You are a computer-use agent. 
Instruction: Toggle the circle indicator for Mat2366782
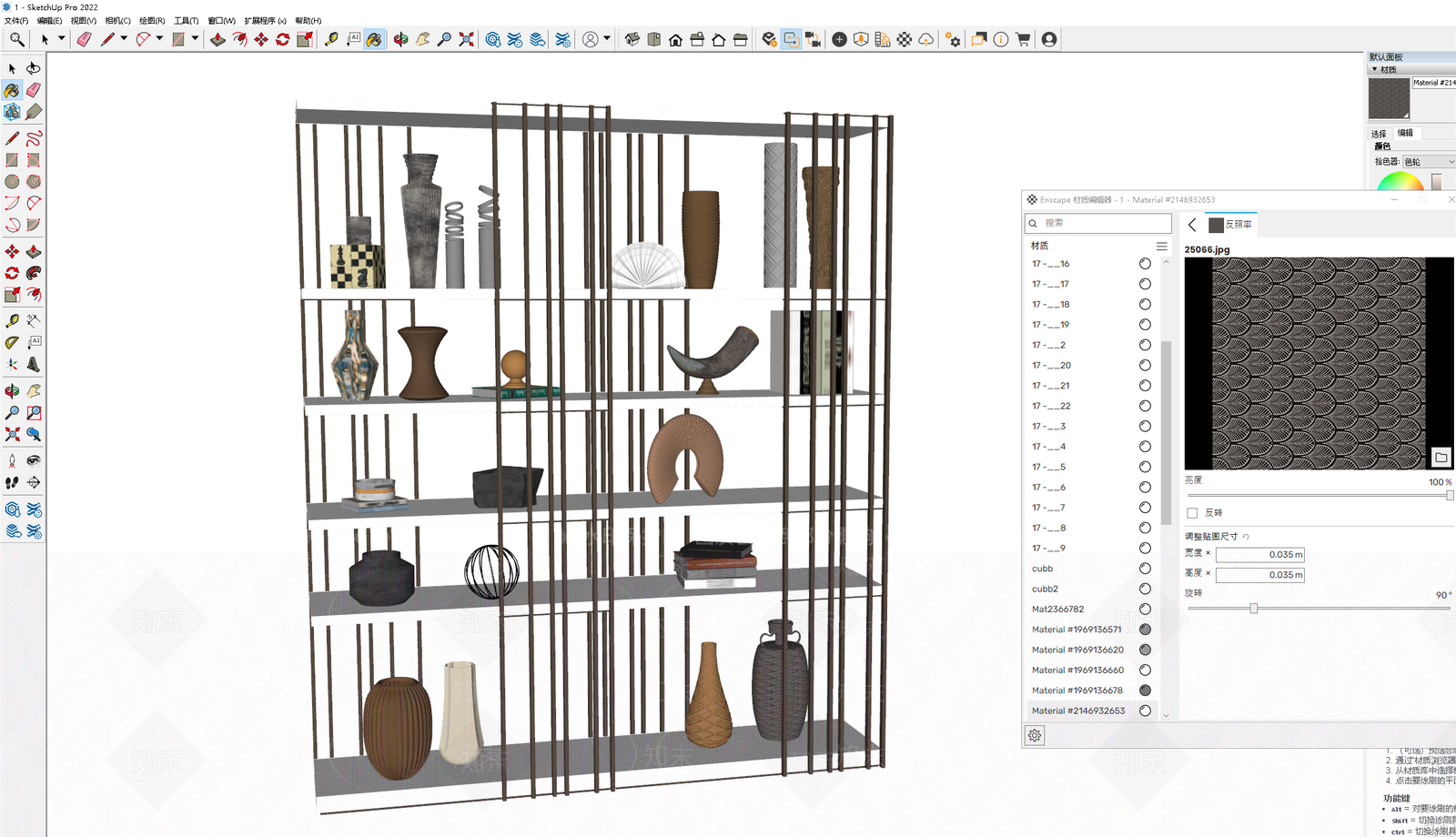[x=1145, y=609]
